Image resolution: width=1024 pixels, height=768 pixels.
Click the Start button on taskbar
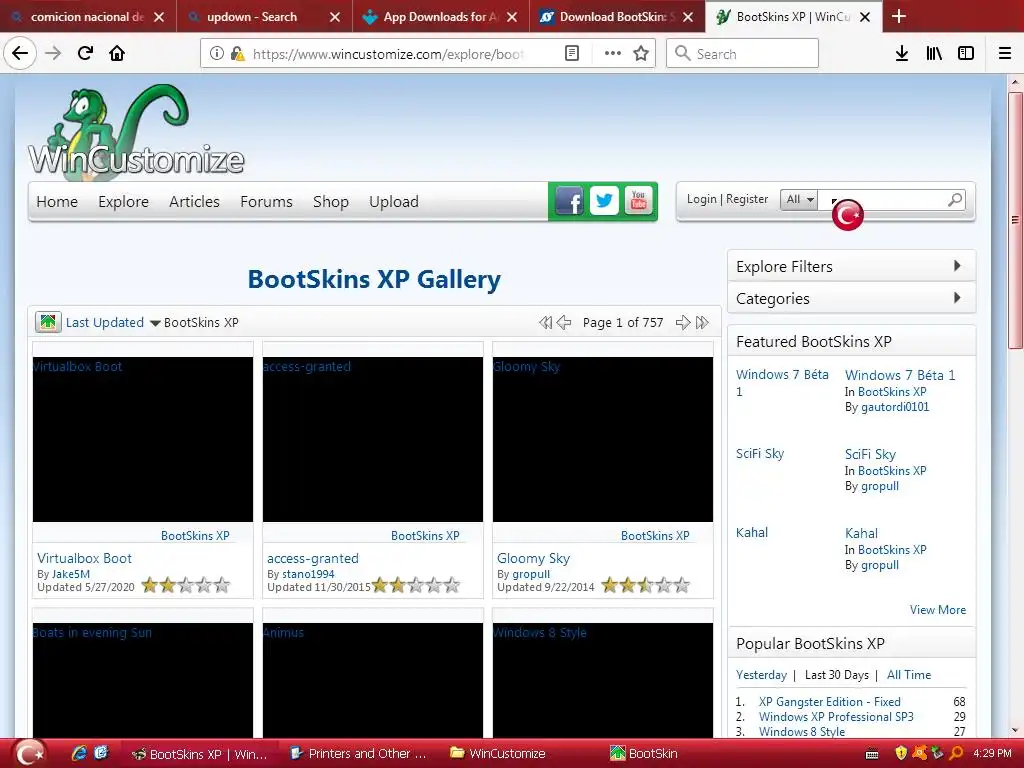coord(29,754)
